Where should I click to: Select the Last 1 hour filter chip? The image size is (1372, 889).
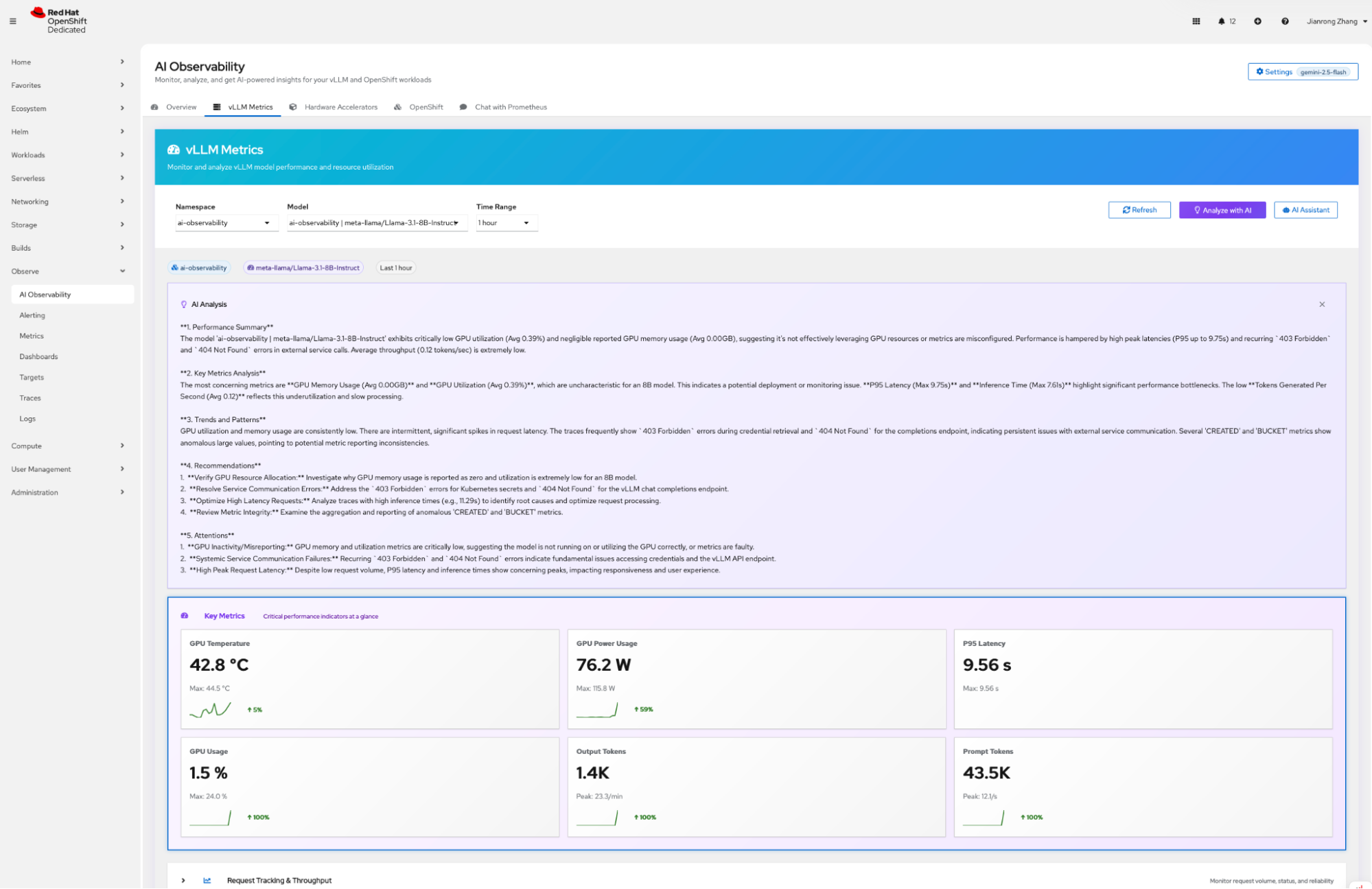(395, 268)
